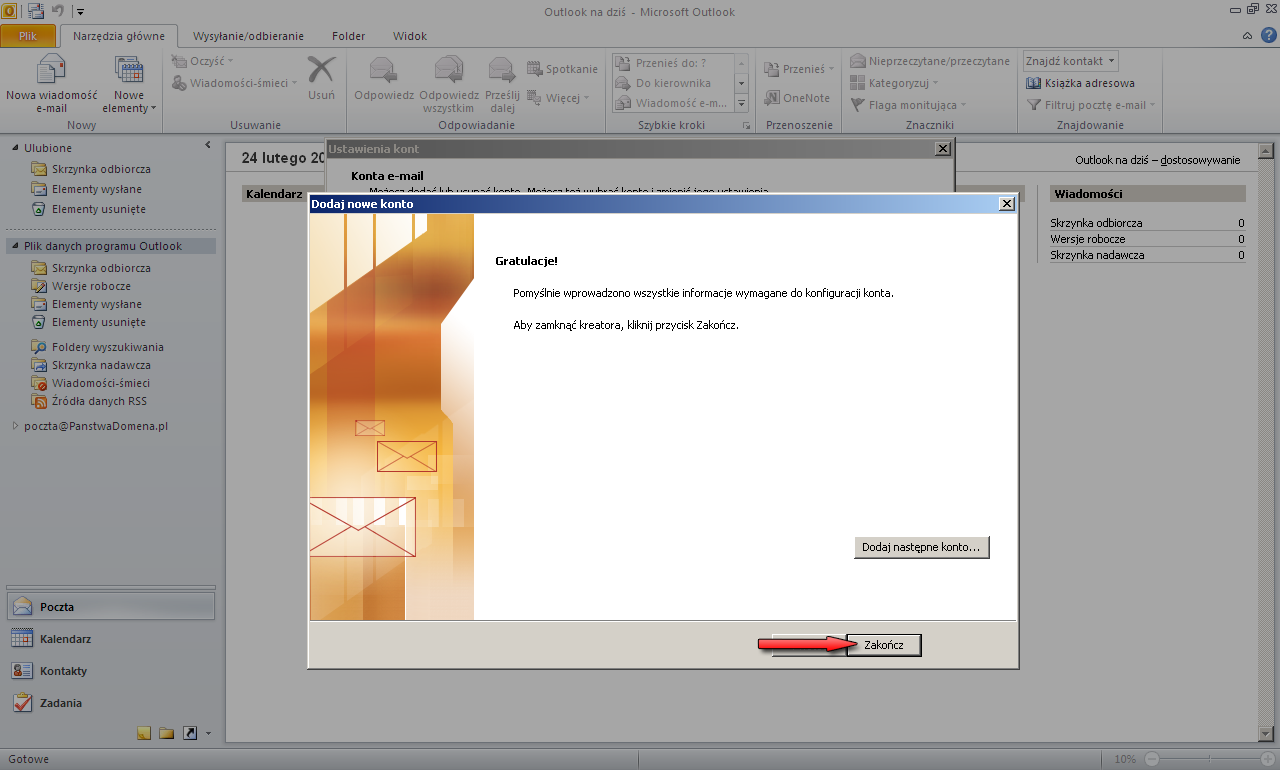Switch to the Wysyłanie/odbieranie tab

click(x=248, y=36)
